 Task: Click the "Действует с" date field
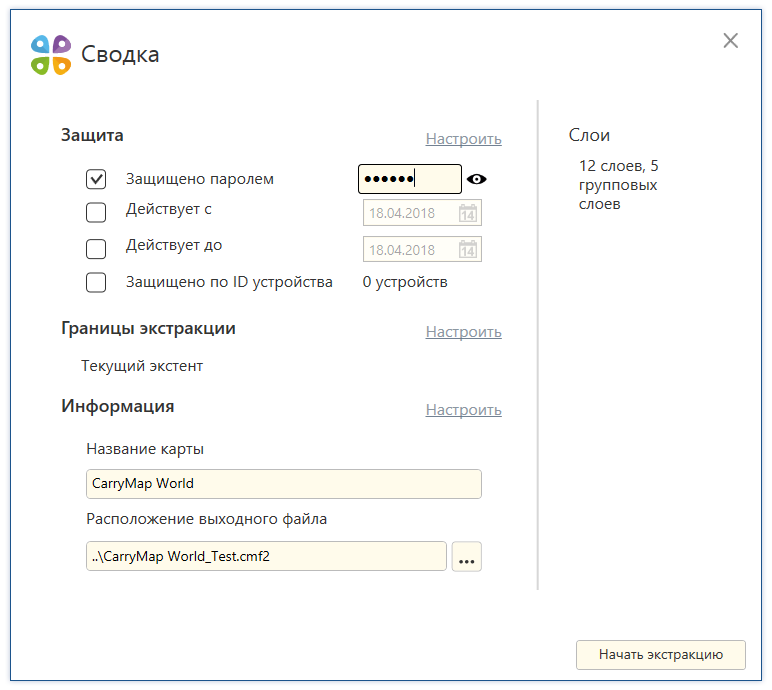point(422,213)
